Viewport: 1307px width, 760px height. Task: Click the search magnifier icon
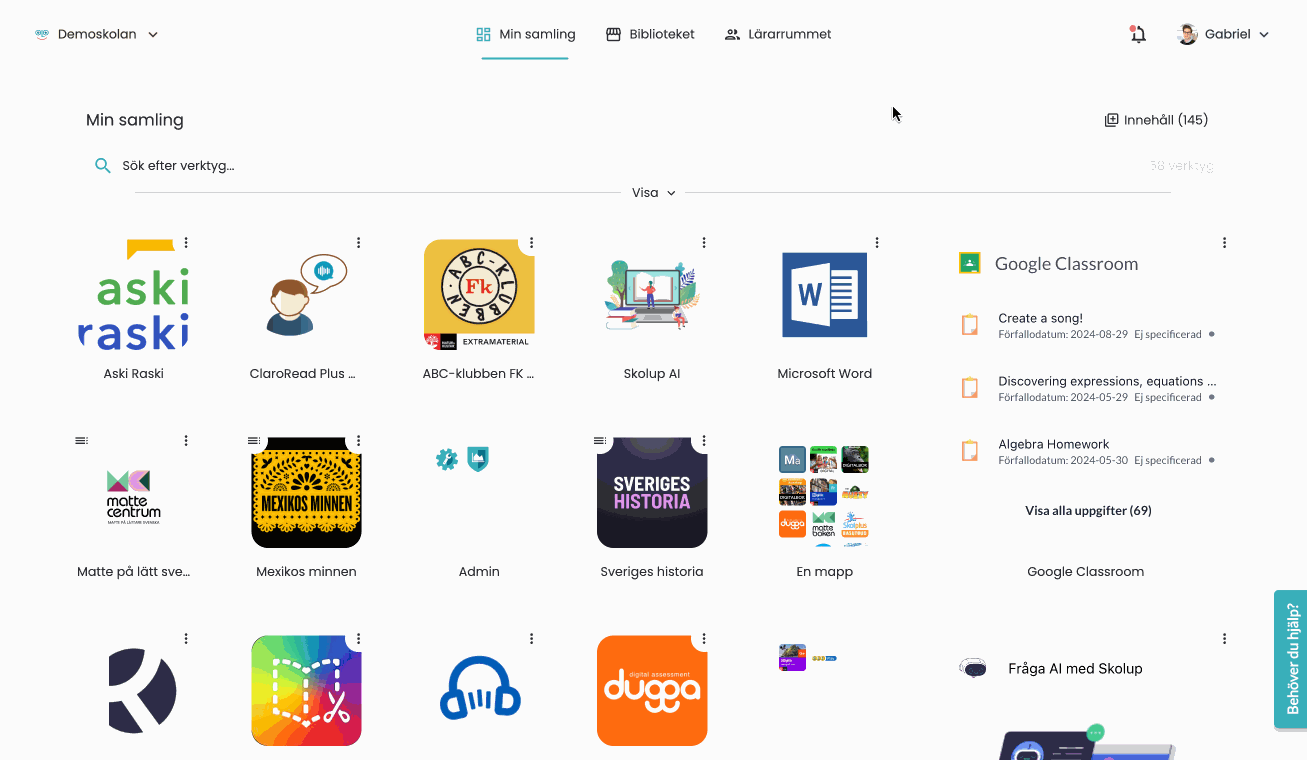102,166
